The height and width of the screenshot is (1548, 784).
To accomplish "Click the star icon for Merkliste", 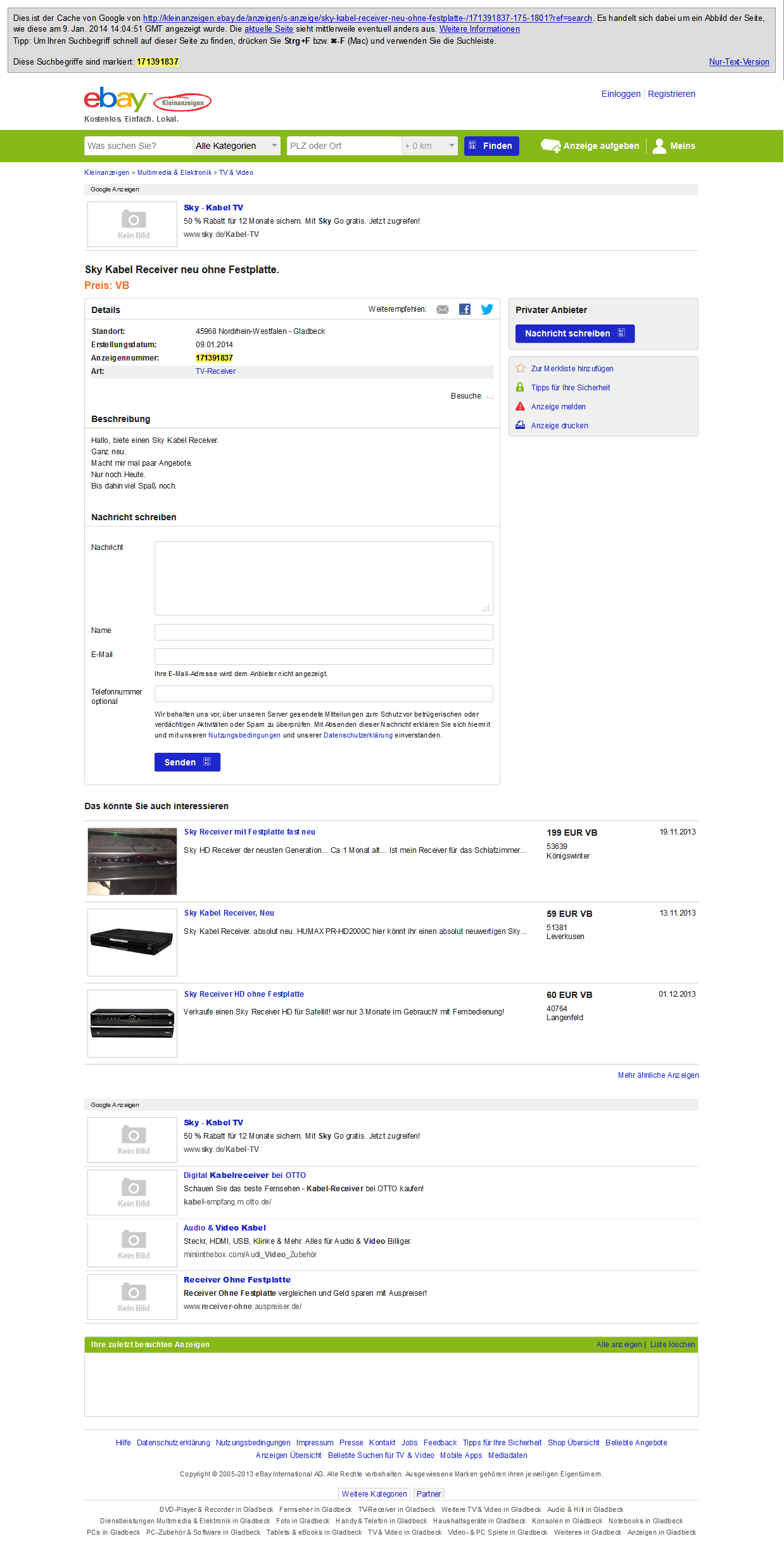I will click(521, 368).
